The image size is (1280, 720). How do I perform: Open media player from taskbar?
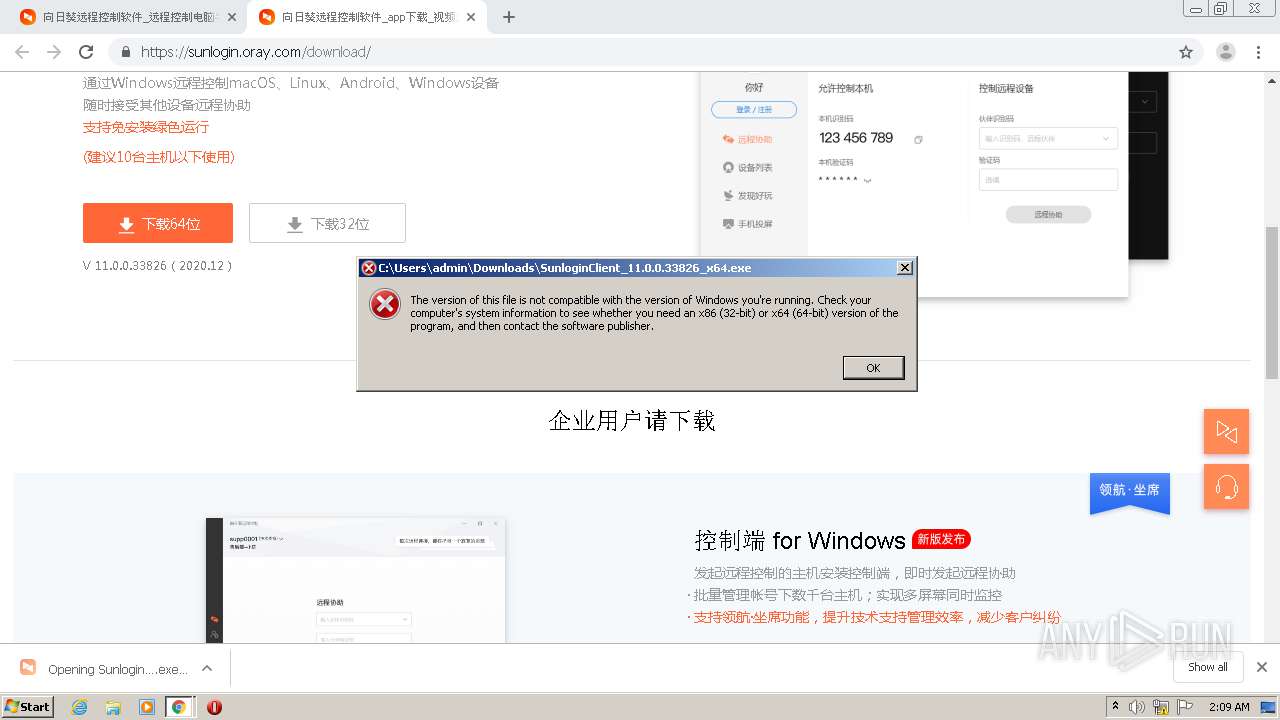[147, 707]
